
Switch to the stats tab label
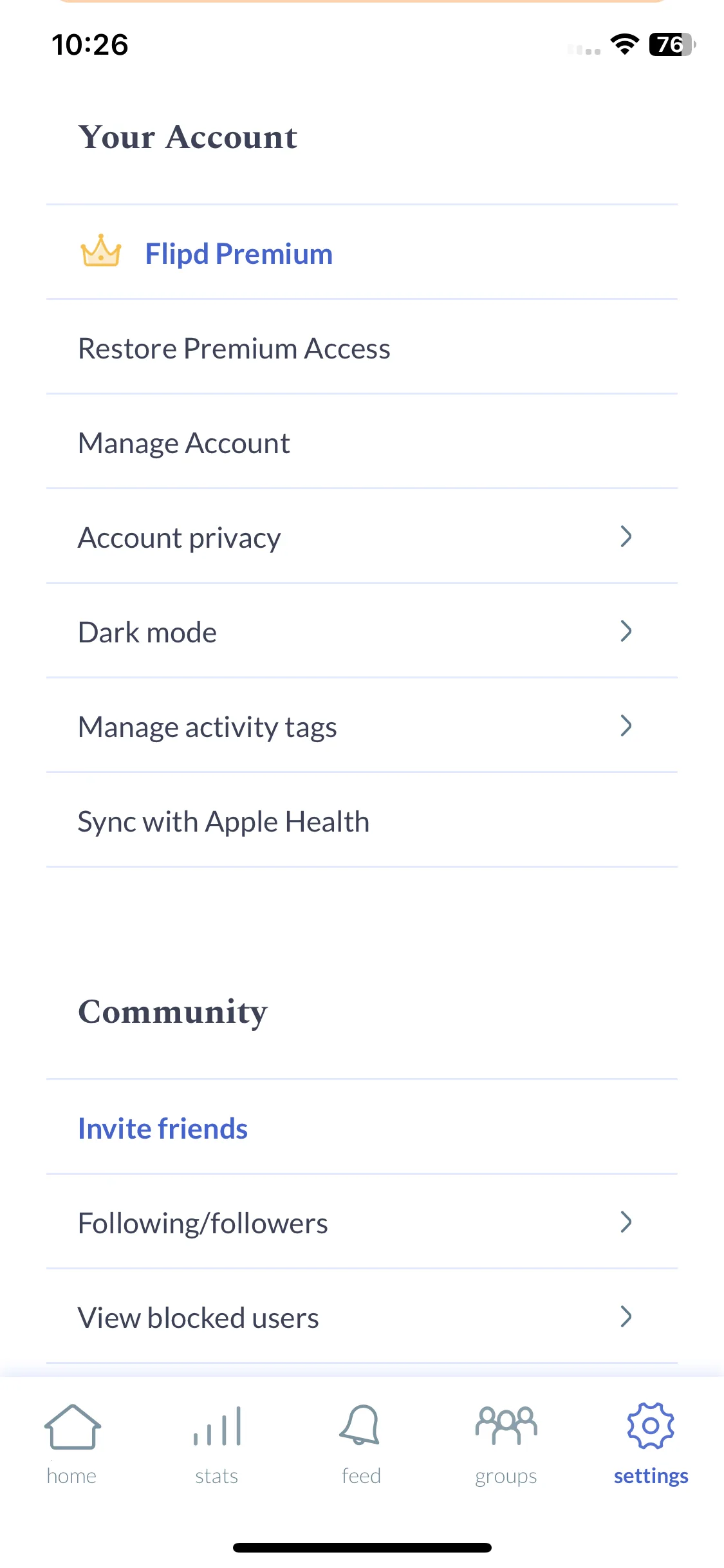(217, 1475)
